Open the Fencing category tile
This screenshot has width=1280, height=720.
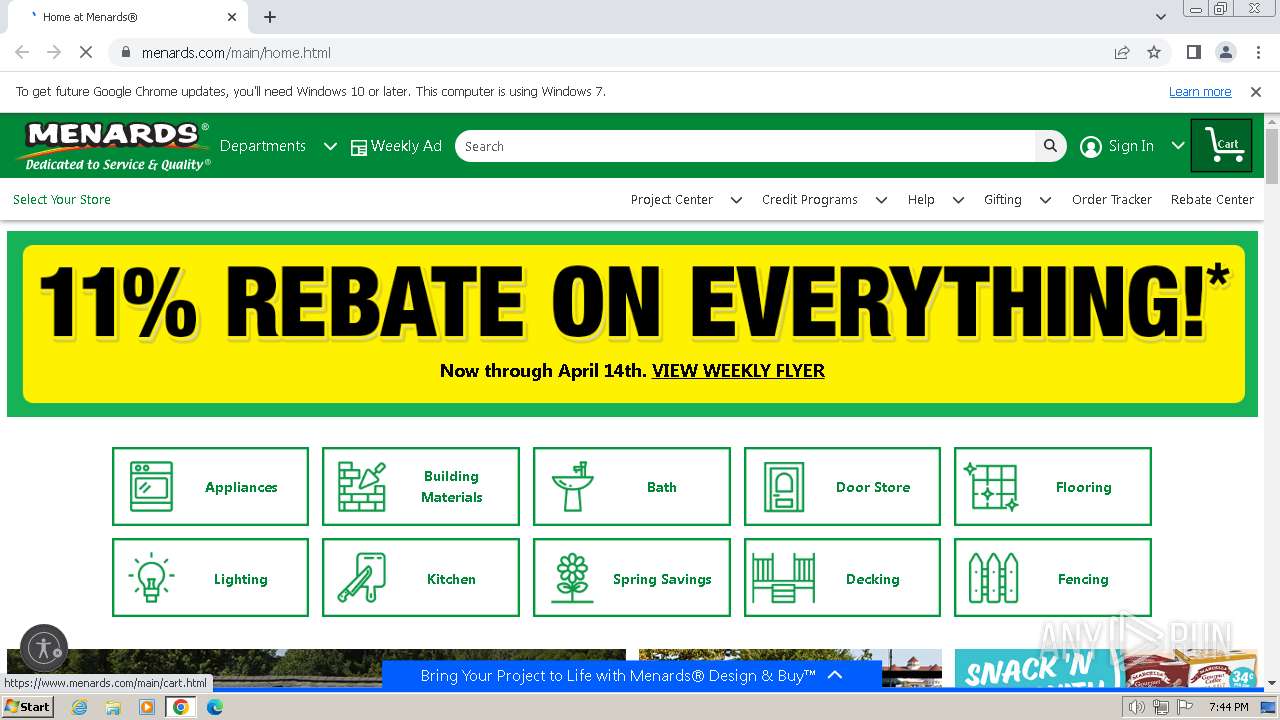[x=1053, y=578]
